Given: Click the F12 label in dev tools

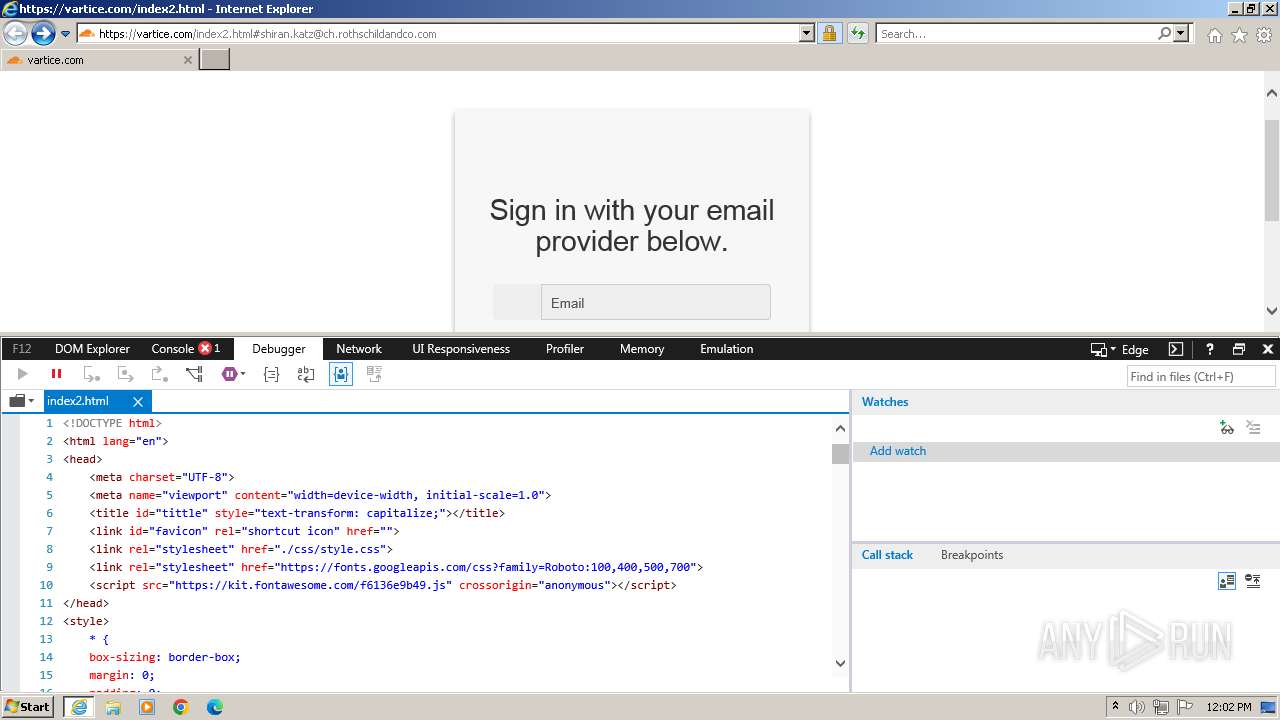Looking at the screenshot, I should [22, 349].
